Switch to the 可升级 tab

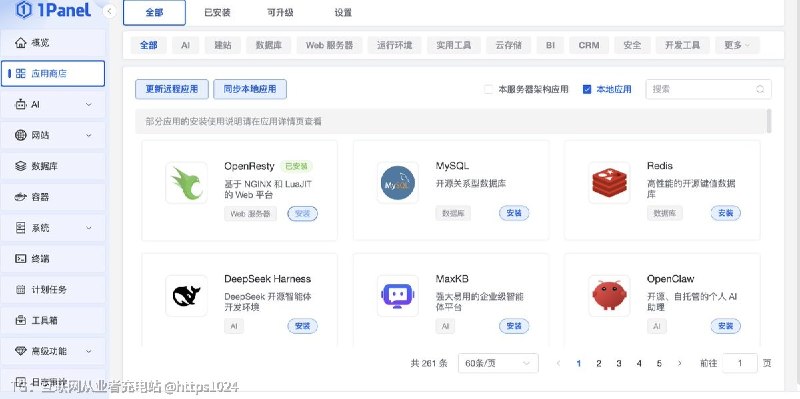[280, 13]
